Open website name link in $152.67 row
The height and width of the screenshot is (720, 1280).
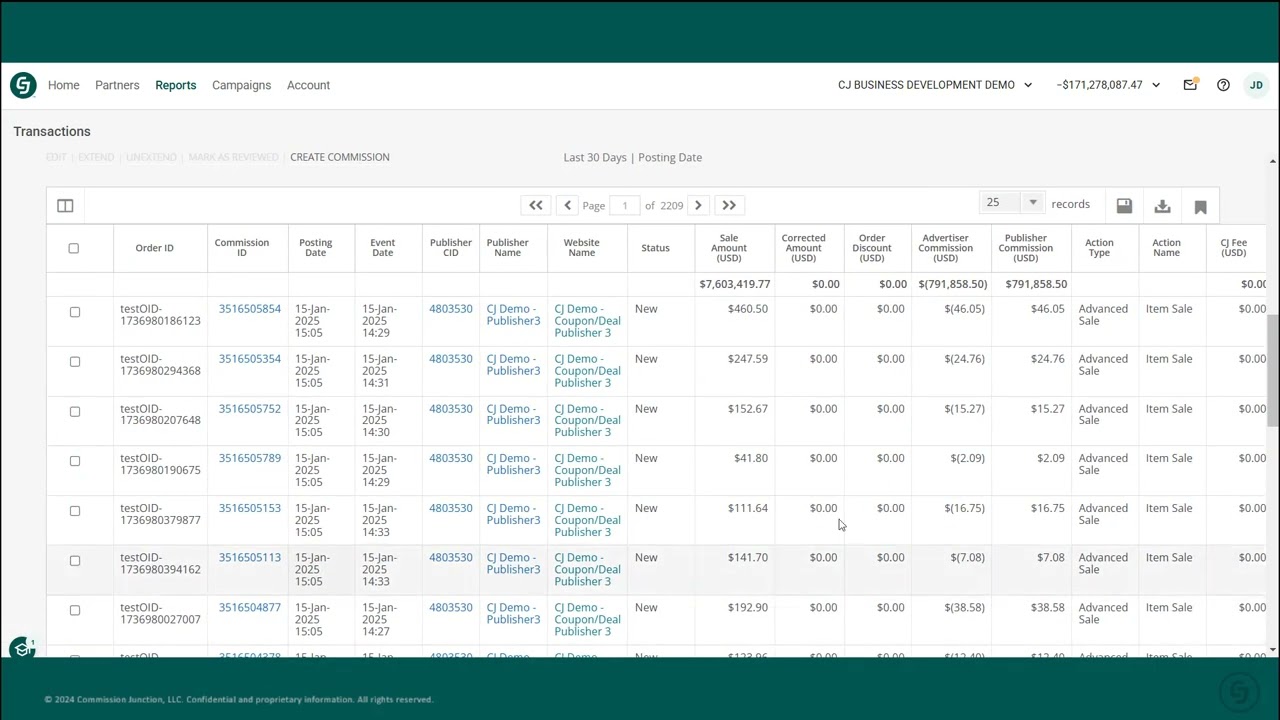click(x=587, y=420)
